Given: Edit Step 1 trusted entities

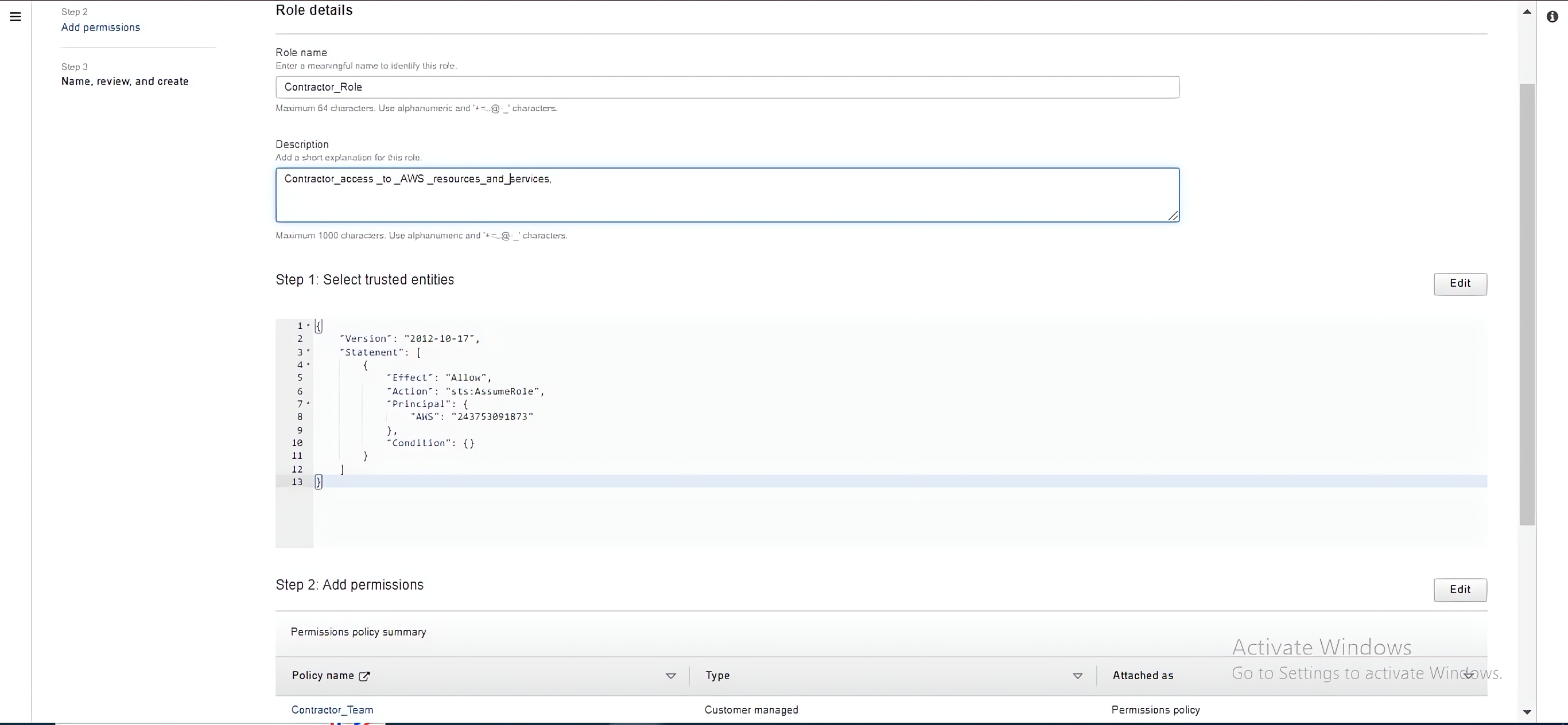Looking at the screenshot, I should click(1460, 283).
